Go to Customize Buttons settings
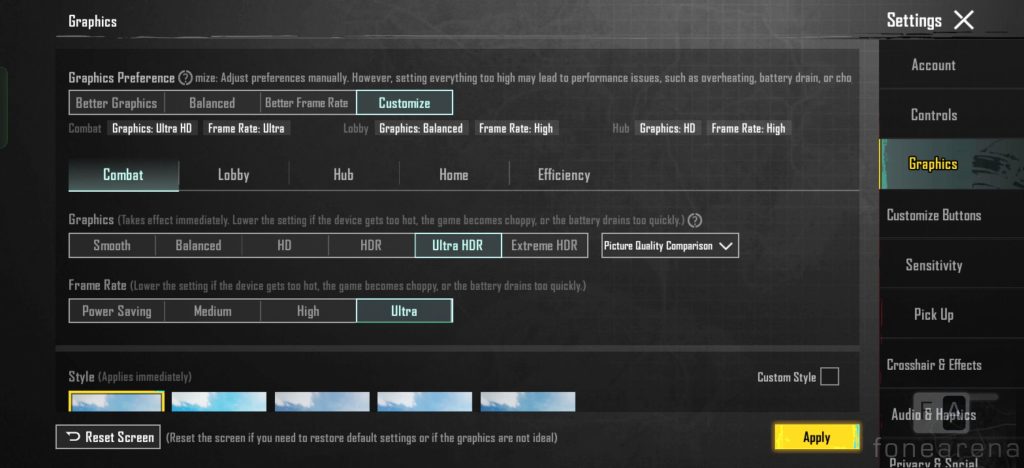 tap(933, 215)
